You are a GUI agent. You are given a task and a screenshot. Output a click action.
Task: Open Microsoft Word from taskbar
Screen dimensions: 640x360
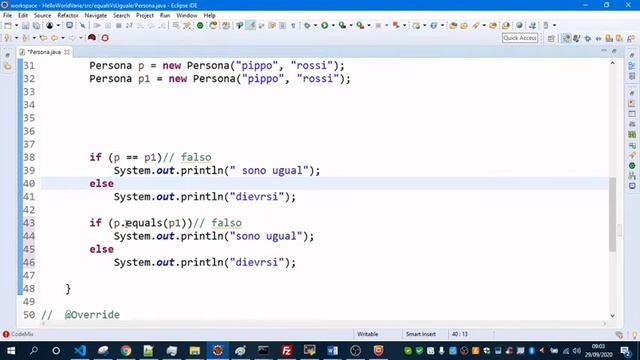(332, 350)
